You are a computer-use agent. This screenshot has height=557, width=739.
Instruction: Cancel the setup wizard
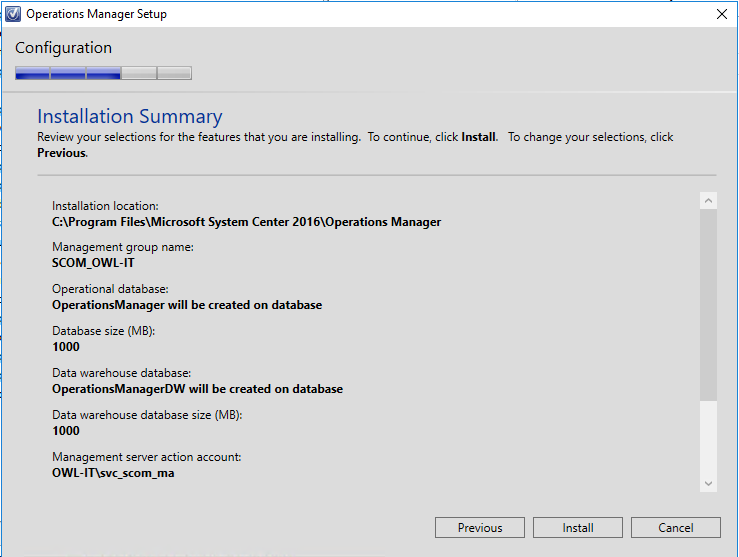coord(676,527)
